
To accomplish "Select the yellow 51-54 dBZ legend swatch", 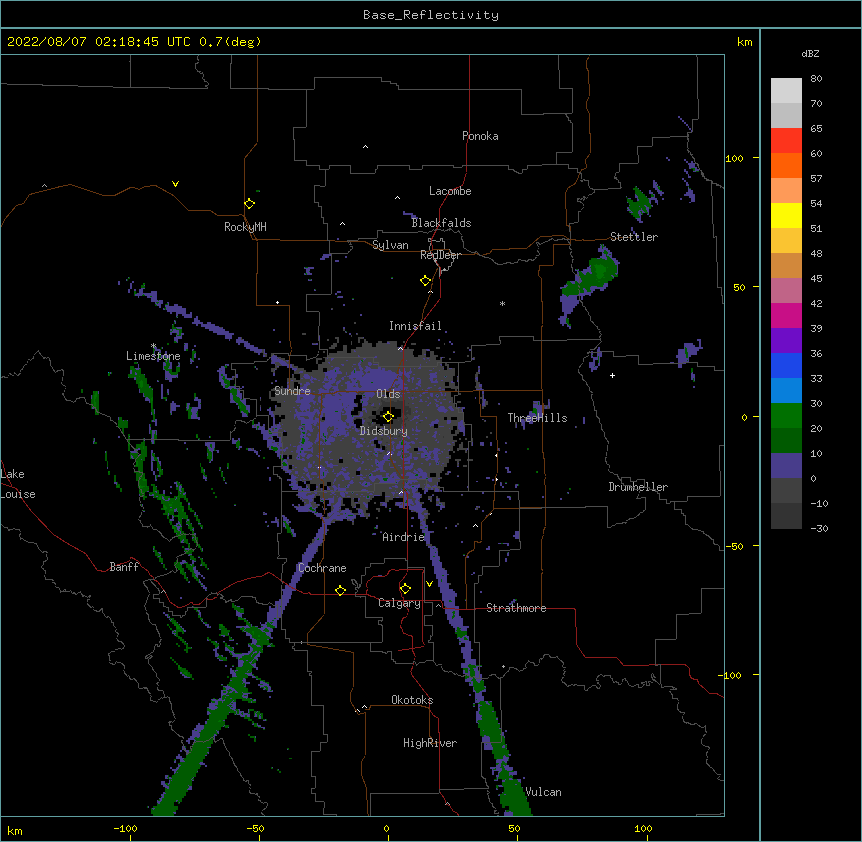I will click(786, 215).
